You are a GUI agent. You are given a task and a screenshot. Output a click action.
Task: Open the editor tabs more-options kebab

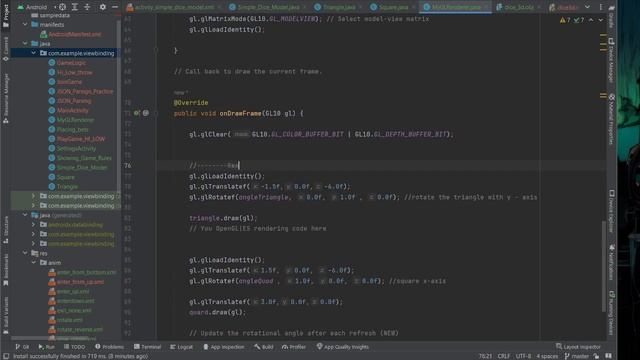click(x=601, y=7)
